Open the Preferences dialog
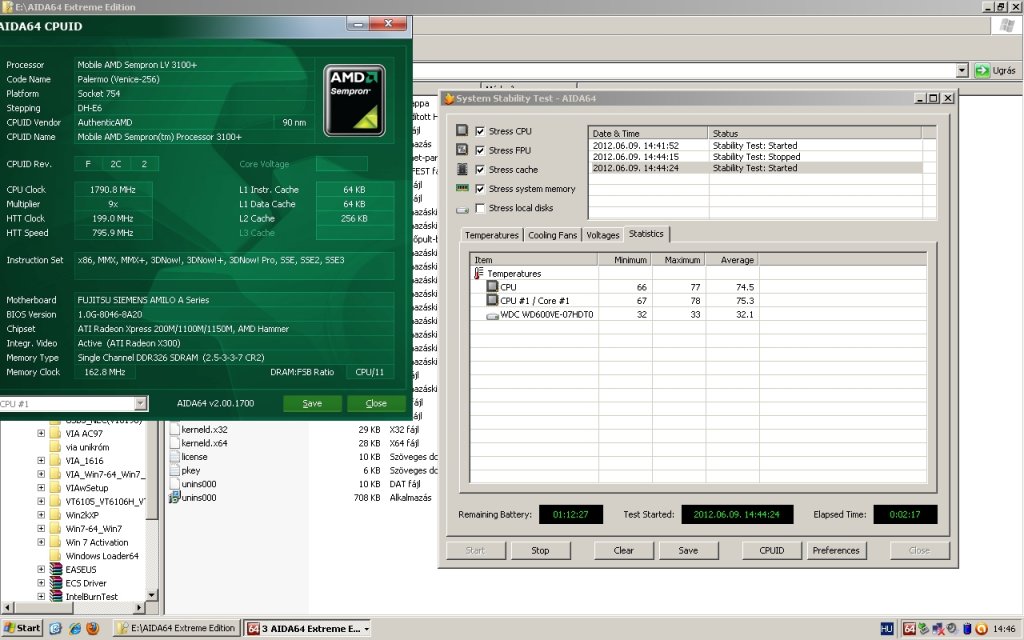 click(836, 551)
